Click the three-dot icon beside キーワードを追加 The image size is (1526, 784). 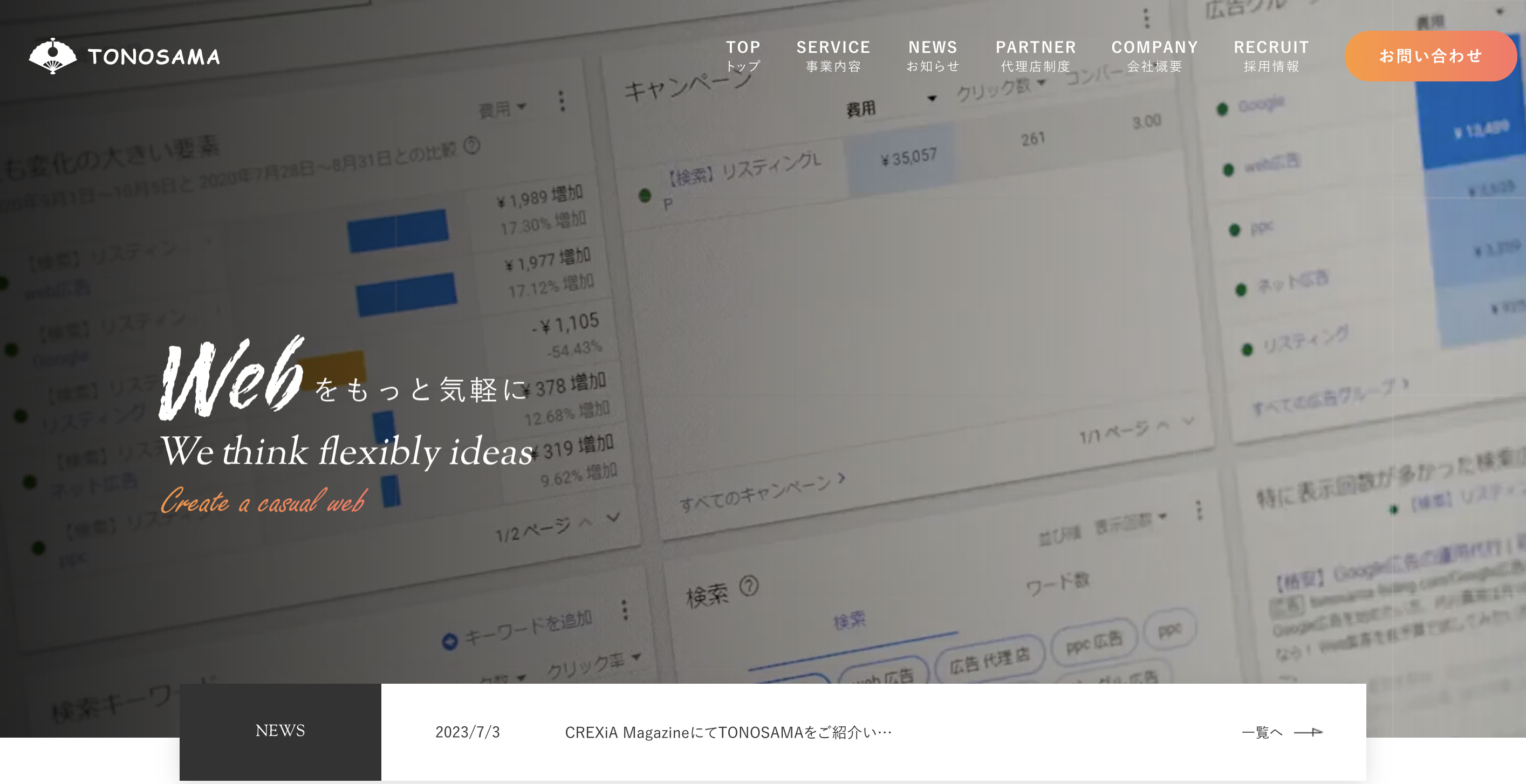pyautogui.click(x=625, y=610)
